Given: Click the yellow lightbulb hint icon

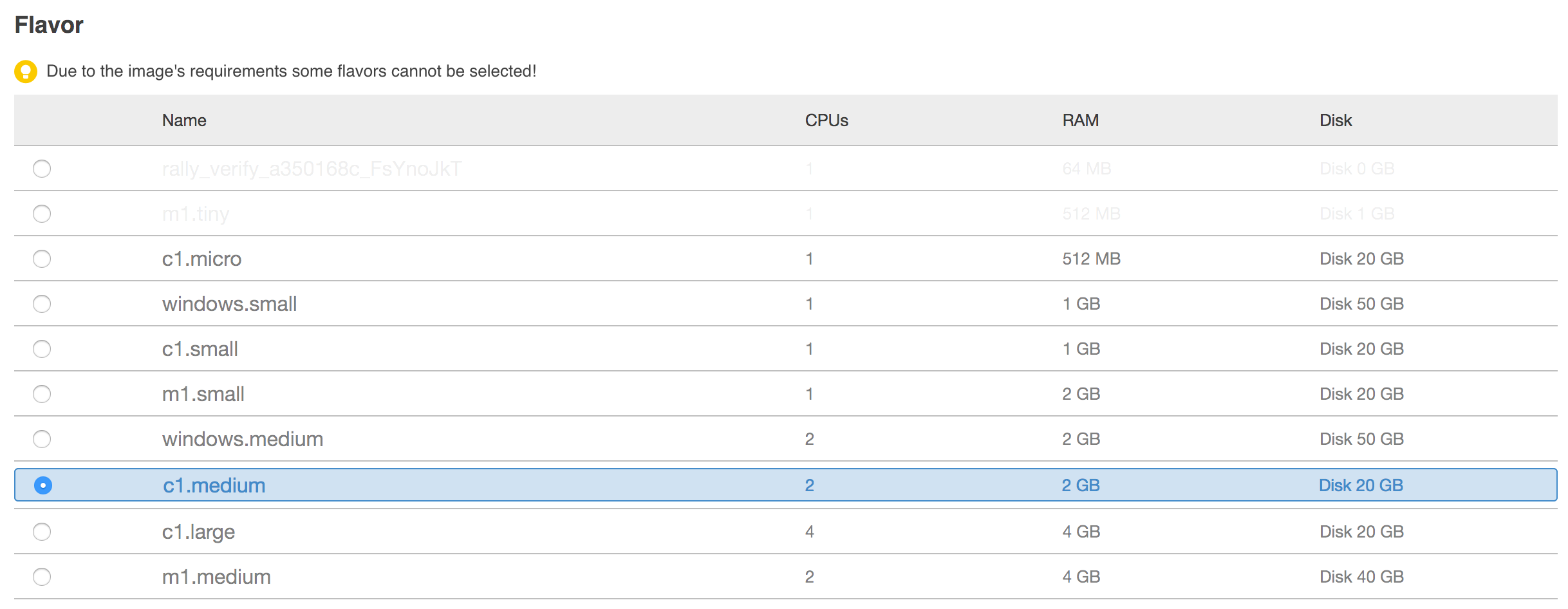Looking at the screenshot, I should click(x=26, y=71).
